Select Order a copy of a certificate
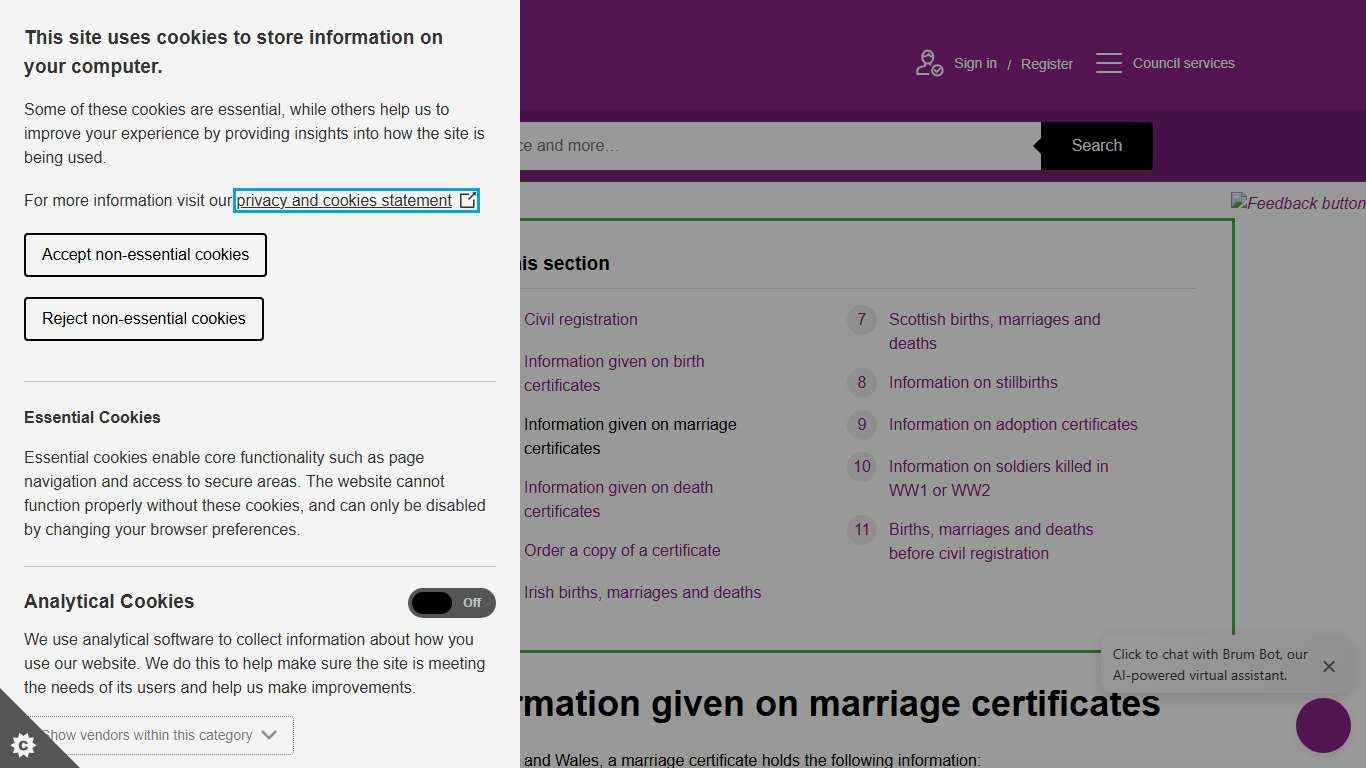This screenshot has height=768, width=1366. click(x=622, y=550)
